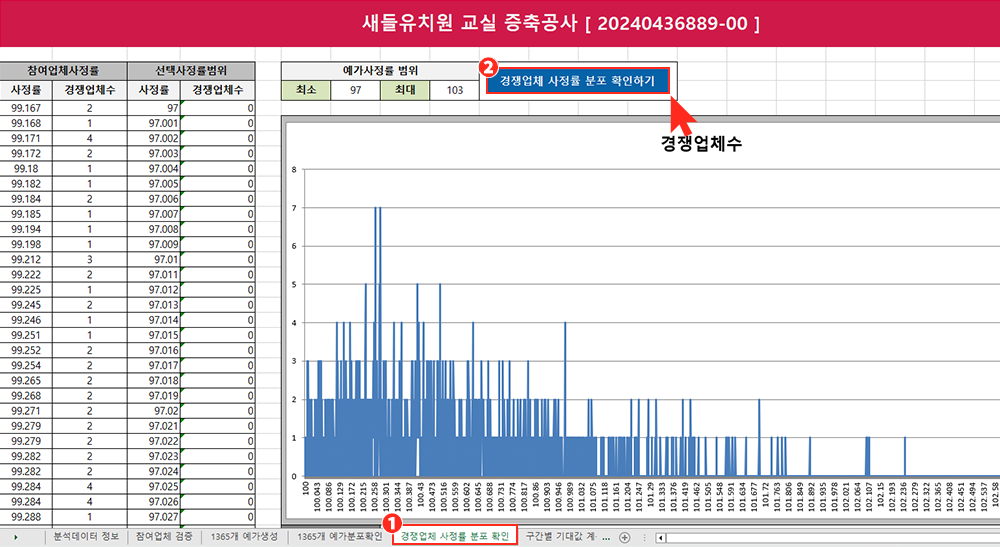This screenshot has width=1000, height=547.
Task: Select the 경쟁업체 사정률 분포 확인 sheet tab
Action: click(x=454, y=537)
